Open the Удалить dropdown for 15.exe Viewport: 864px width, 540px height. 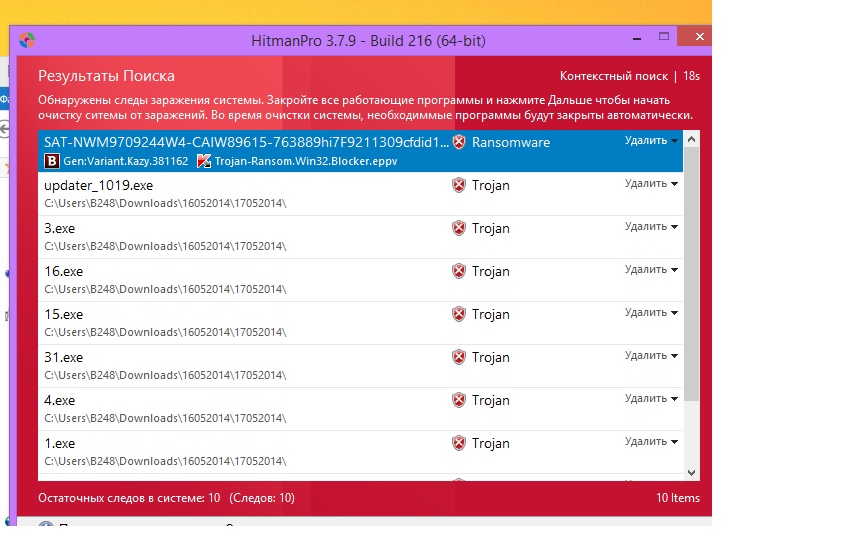coord(651,312)
